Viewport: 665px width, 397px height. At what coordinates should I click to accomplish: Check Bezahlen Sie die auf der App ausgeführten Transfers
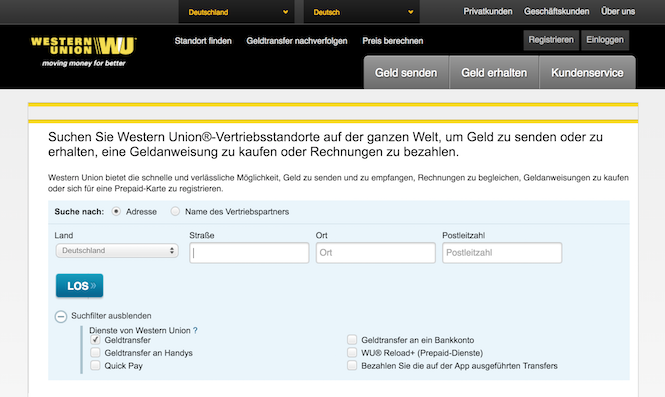pos(352,365)
